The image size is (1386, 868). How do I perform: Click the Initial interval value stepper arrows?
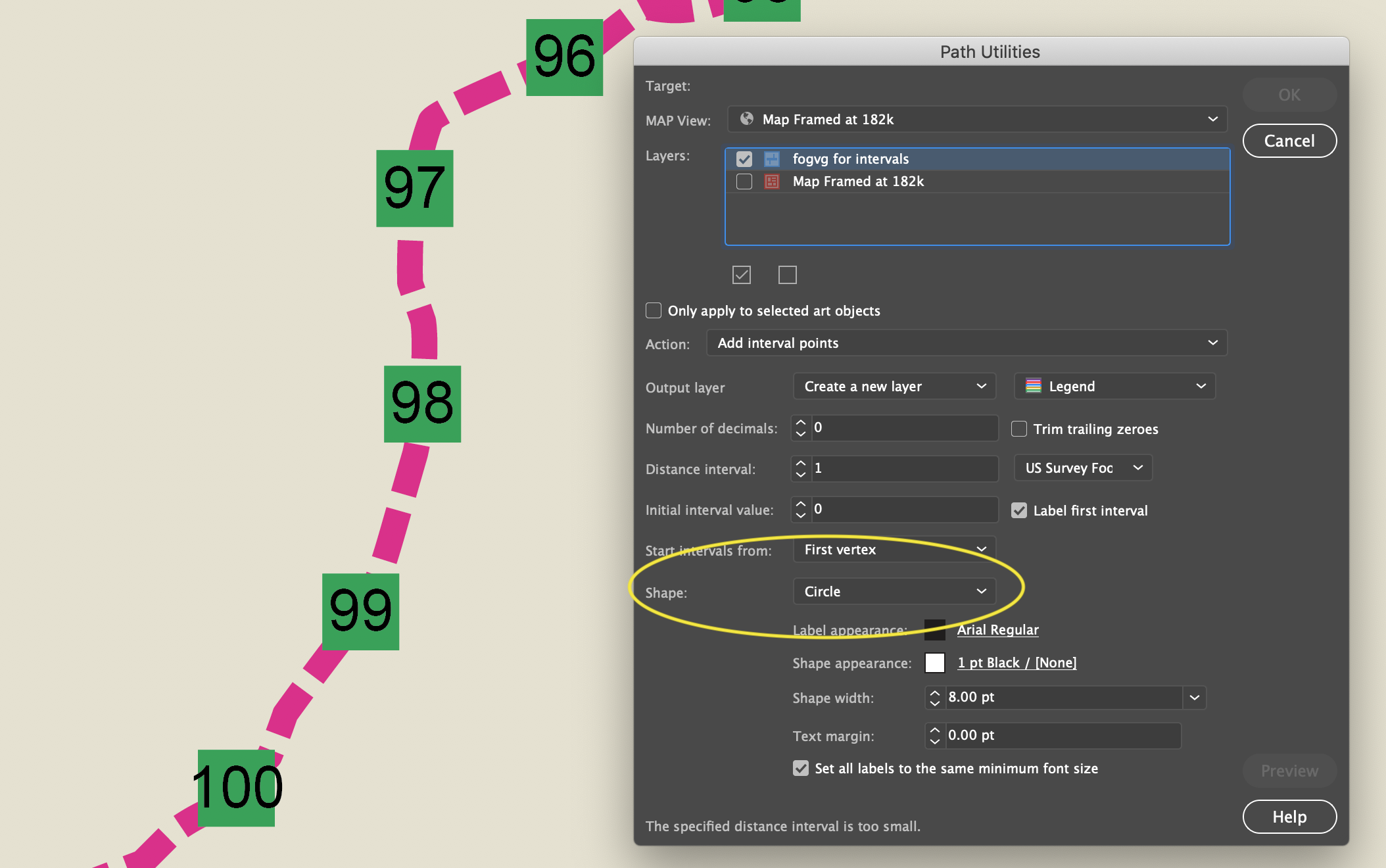click(801, 509)
